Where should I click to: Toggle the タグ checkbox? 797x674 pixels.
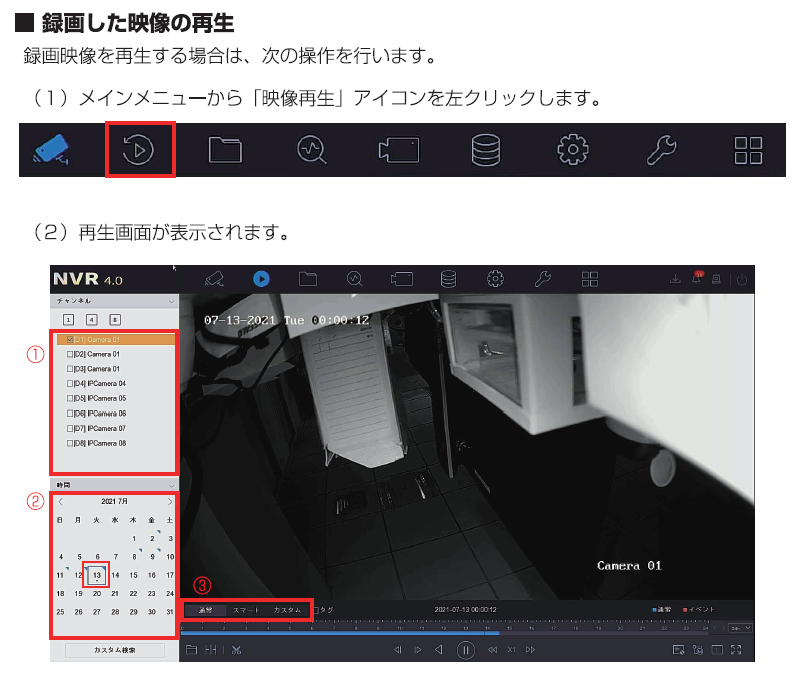click(x=316, y=609)
